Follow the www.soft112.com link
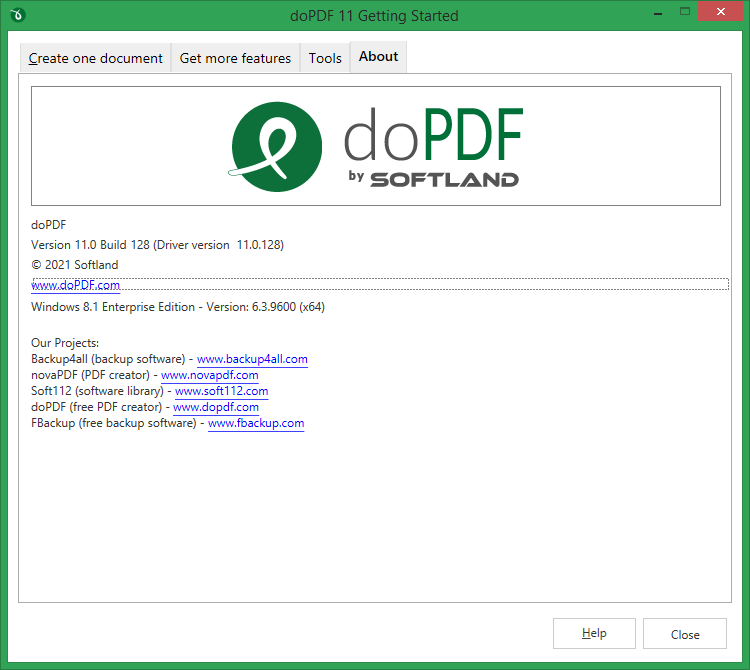 click(221, 391)
